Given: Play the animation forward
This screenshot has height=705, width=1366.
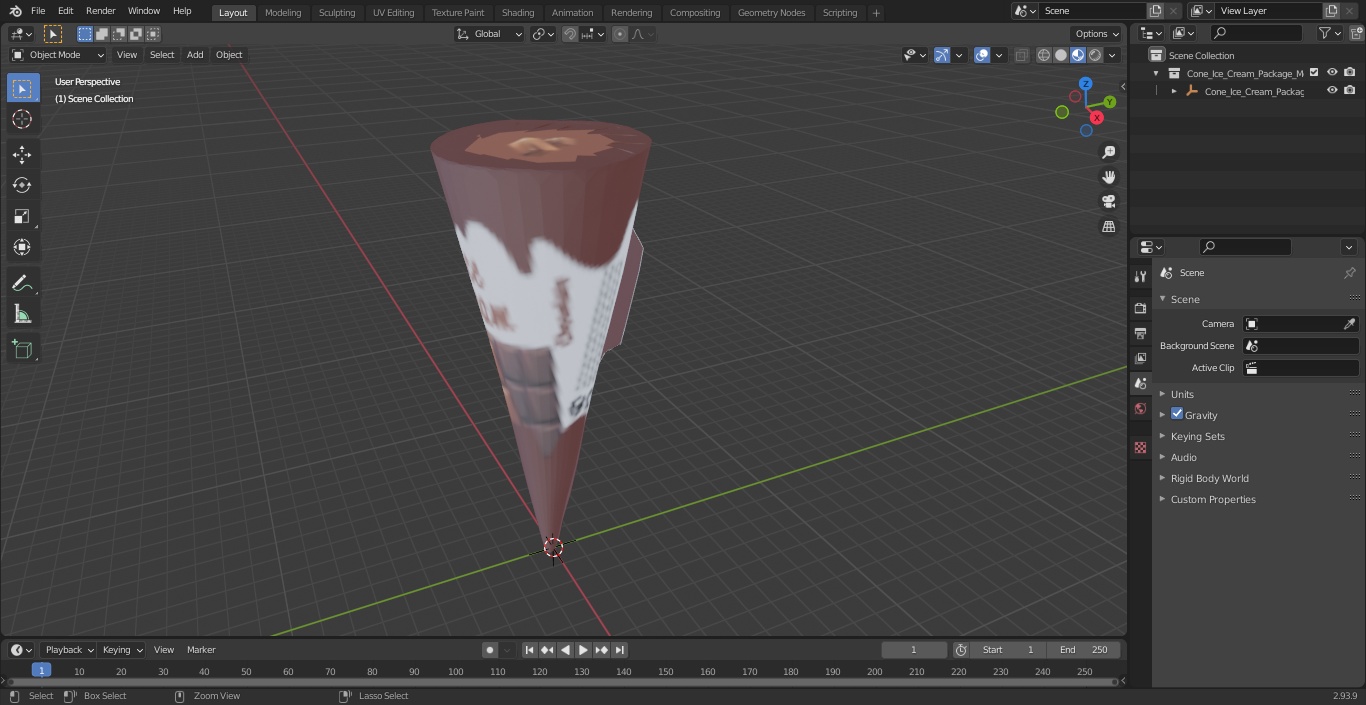Looking at the screenshot, I should pyautogui.click(x=584, y=650).
